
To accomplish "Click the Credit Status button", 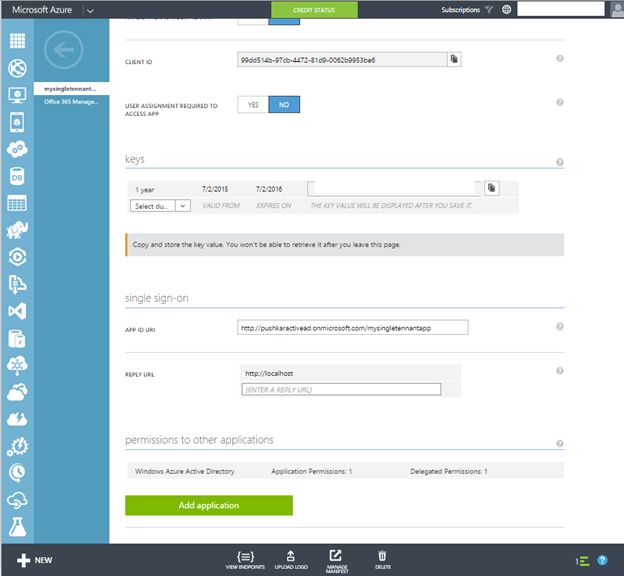I will point(314,10).
